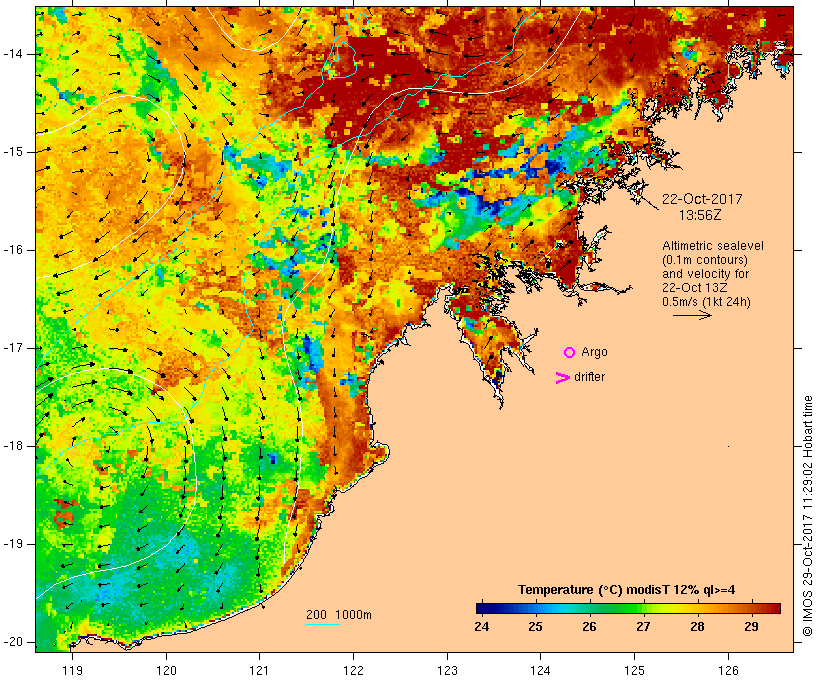The image size is (820, 680).
Task: Click the cyan 200 1000m depth contour line sample
Action: (323, 624)
